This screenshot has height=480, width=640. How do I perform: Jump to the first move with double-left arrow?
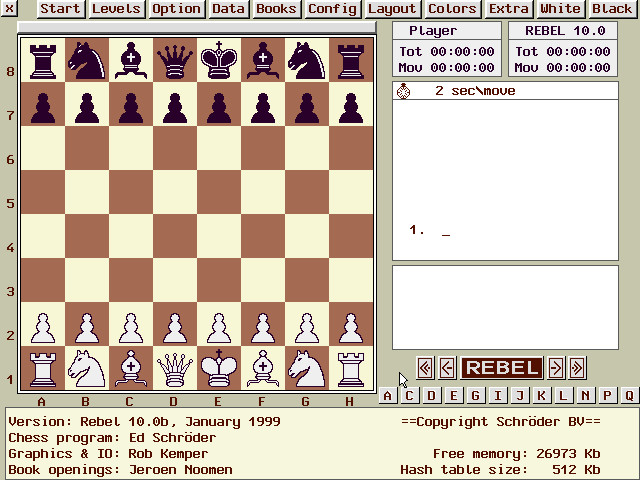coord(425,368)
